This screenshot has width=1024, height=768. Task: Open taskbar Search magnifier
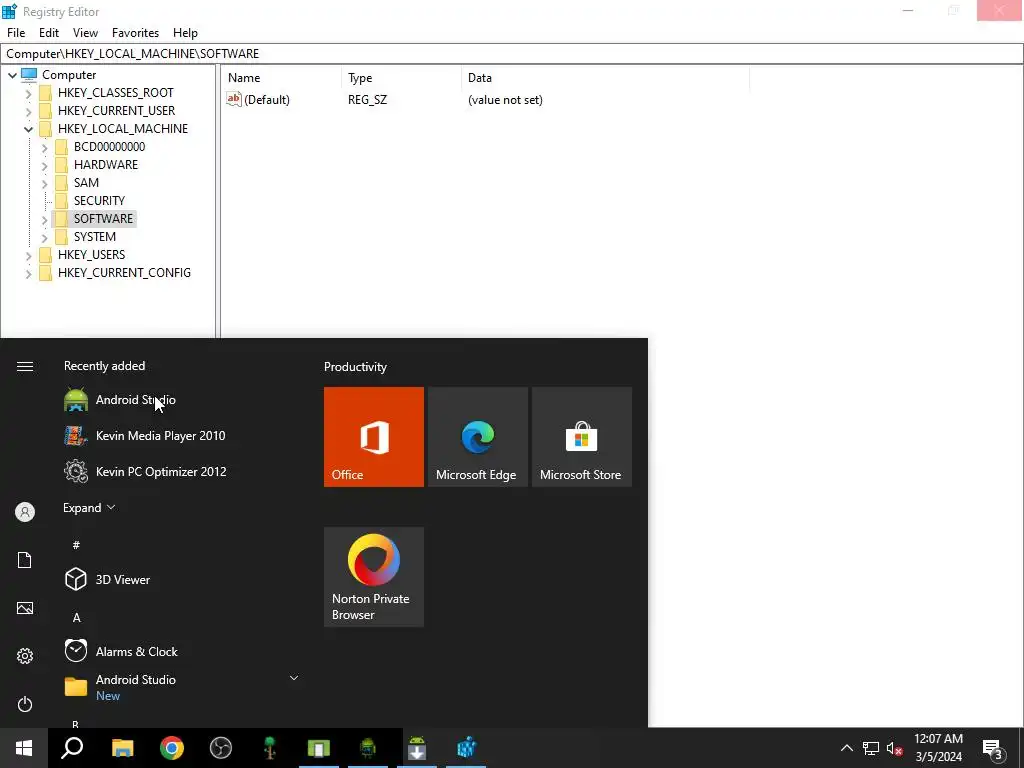click(x=72, y=748)
